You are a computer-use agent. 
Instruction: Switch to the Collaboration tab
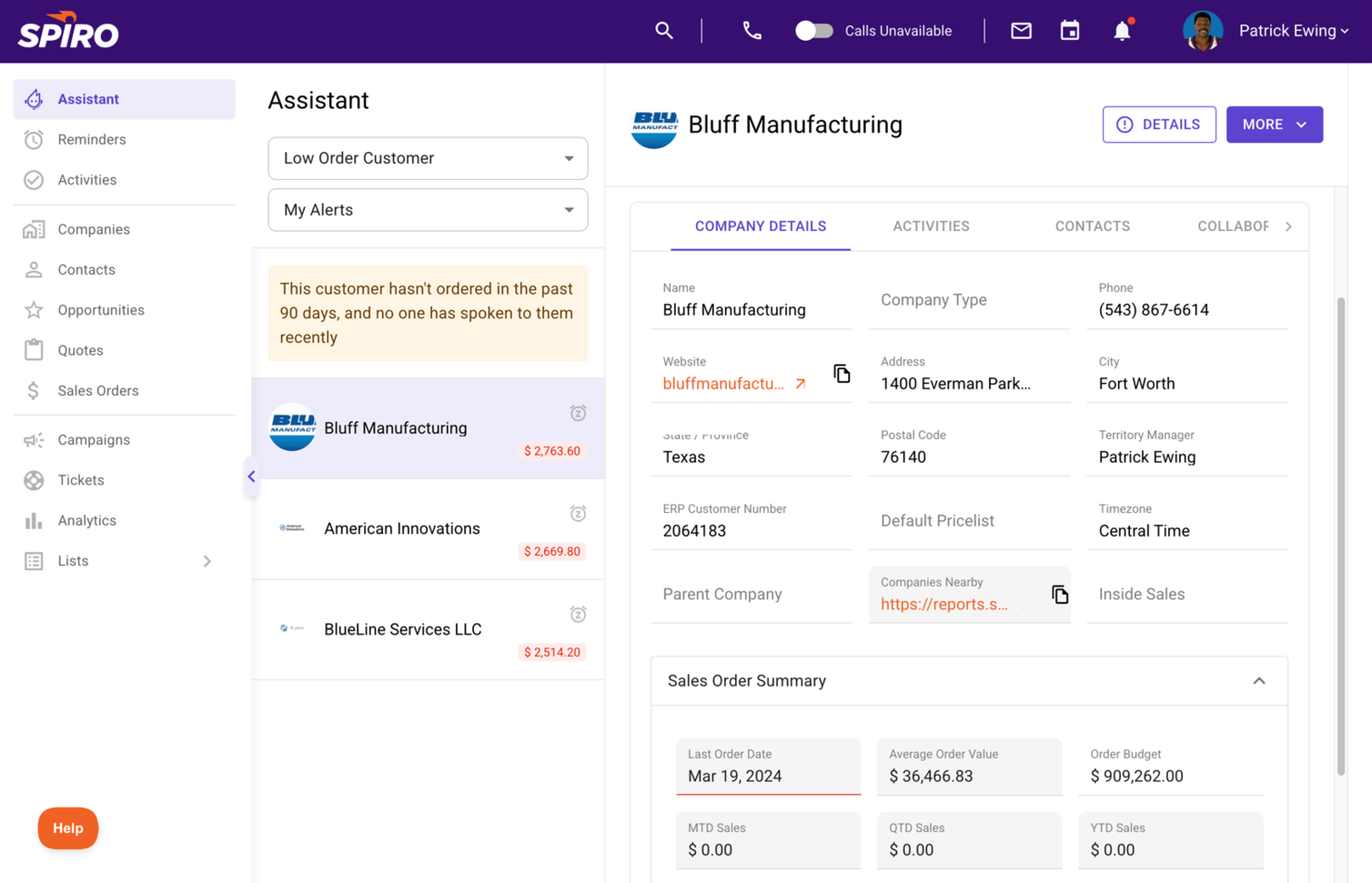point(1232,226)
